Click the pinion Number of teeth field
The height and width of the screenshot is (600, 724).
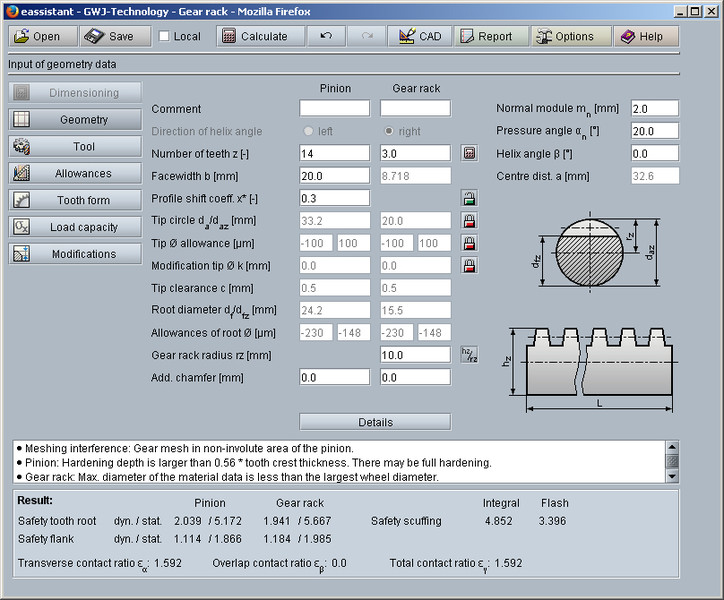coord(334,153)
